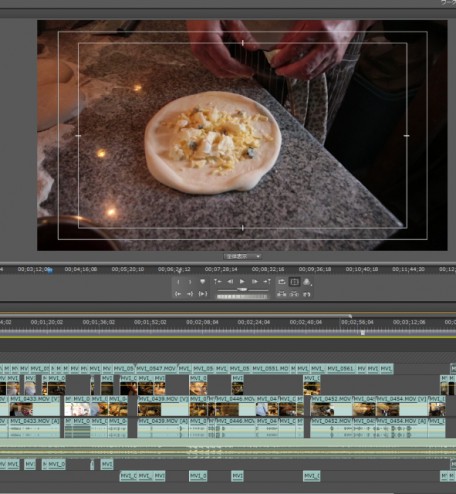The height and width of the screenshot is (494, 456).
Task: Click 00;07;28;14 on program monitor ruler
Action: coord(221,269)
